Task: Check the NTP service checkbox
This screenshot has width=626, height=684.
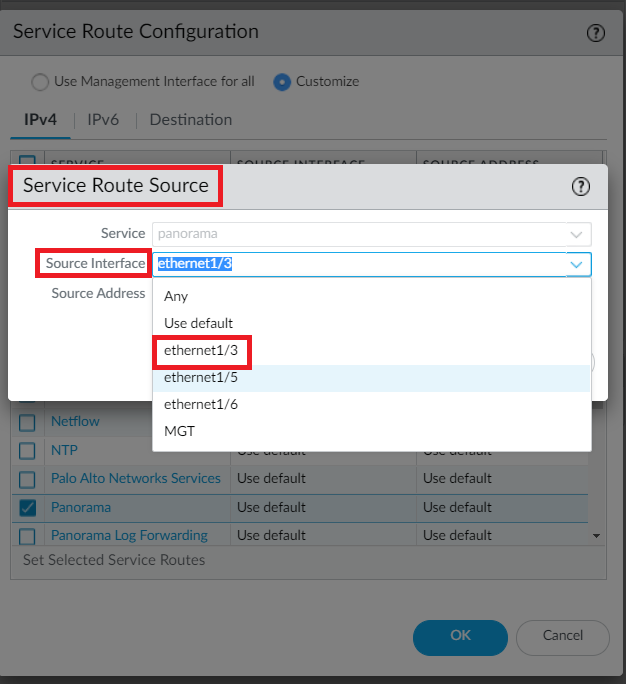Action: point(28,450)
